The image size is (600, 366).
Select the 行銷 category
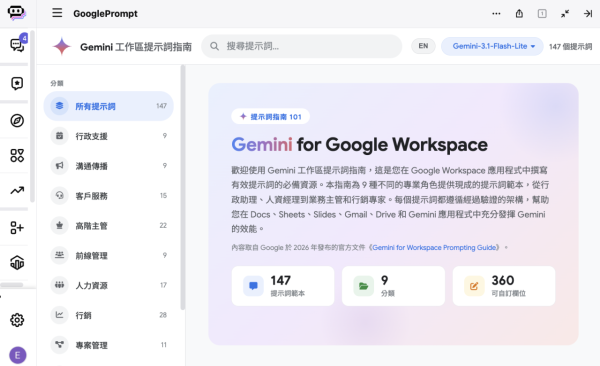coord(109,315)
